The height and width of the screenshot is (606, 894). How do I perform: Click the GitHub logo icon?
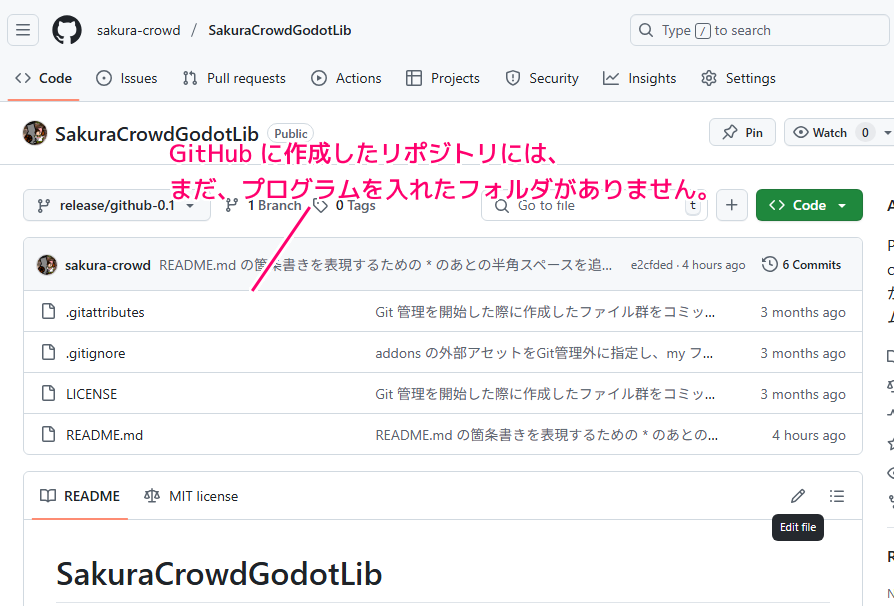67,30
